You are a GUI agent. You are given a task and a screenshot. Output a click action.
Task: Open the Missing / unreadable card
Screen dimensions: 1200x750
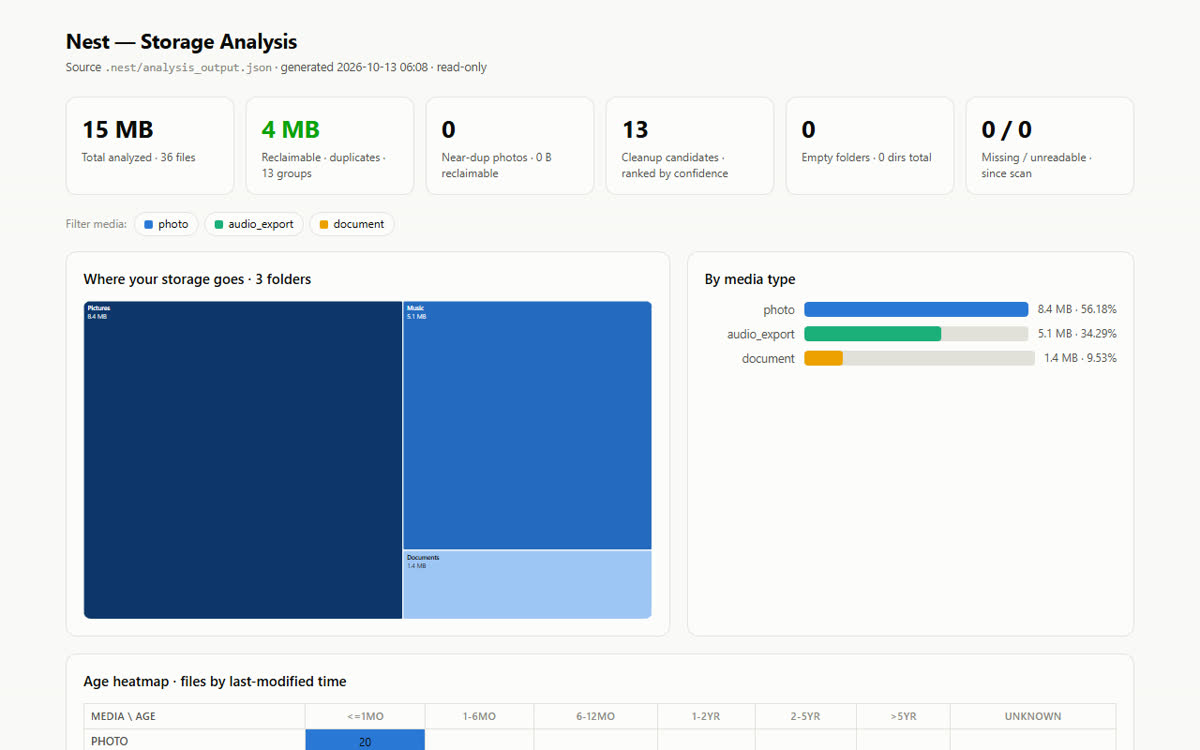[1050, 145]
